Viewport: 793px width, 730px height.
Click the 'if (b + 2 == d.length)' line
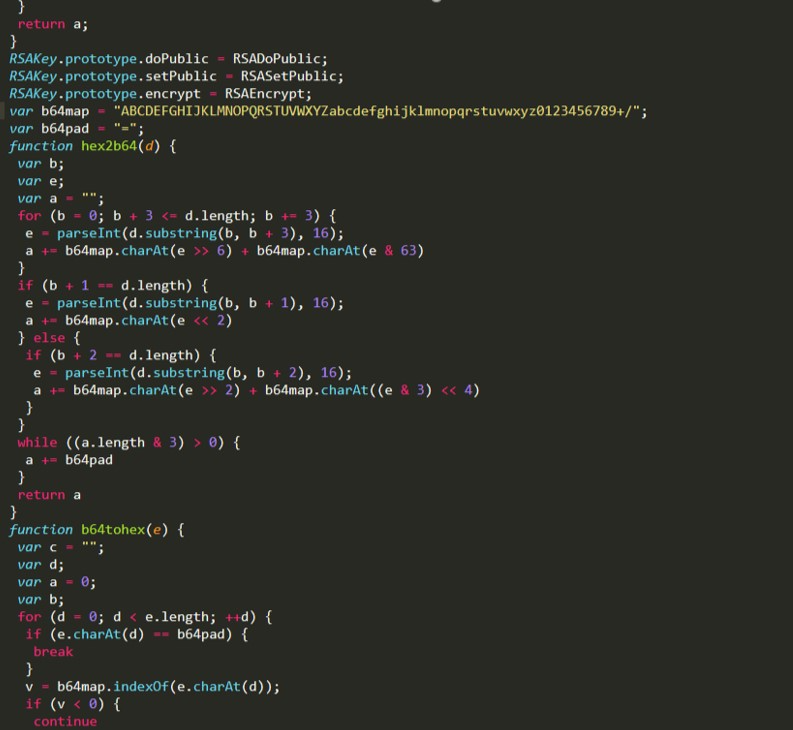point(121,356)
